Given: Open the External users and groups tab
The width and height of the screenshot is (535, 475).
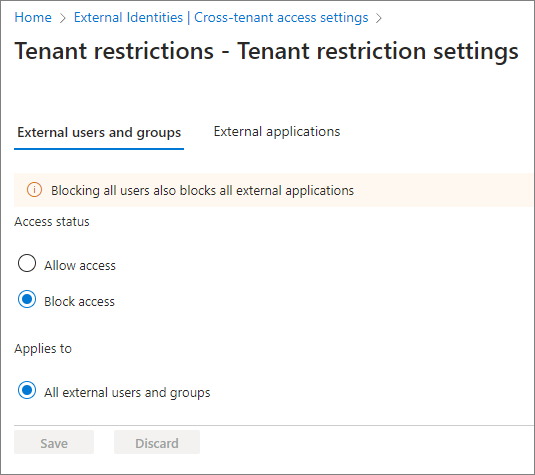Looking at the screenshot, I should 99,132.
